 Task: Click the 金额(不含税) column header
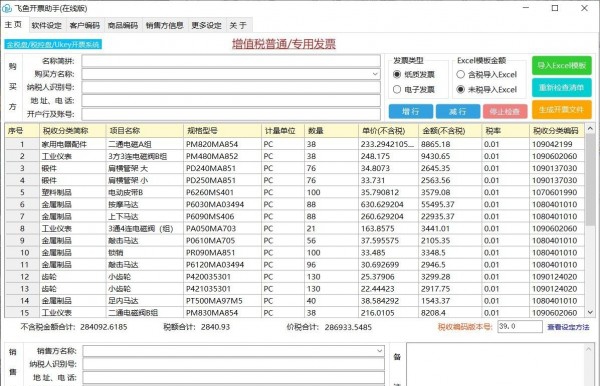450,131
